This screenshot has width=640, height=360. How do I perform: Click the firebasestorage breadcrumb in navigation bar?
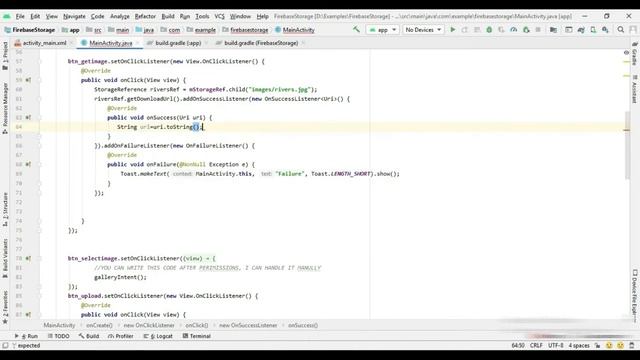pyautogui.click(x=245, y=30)
